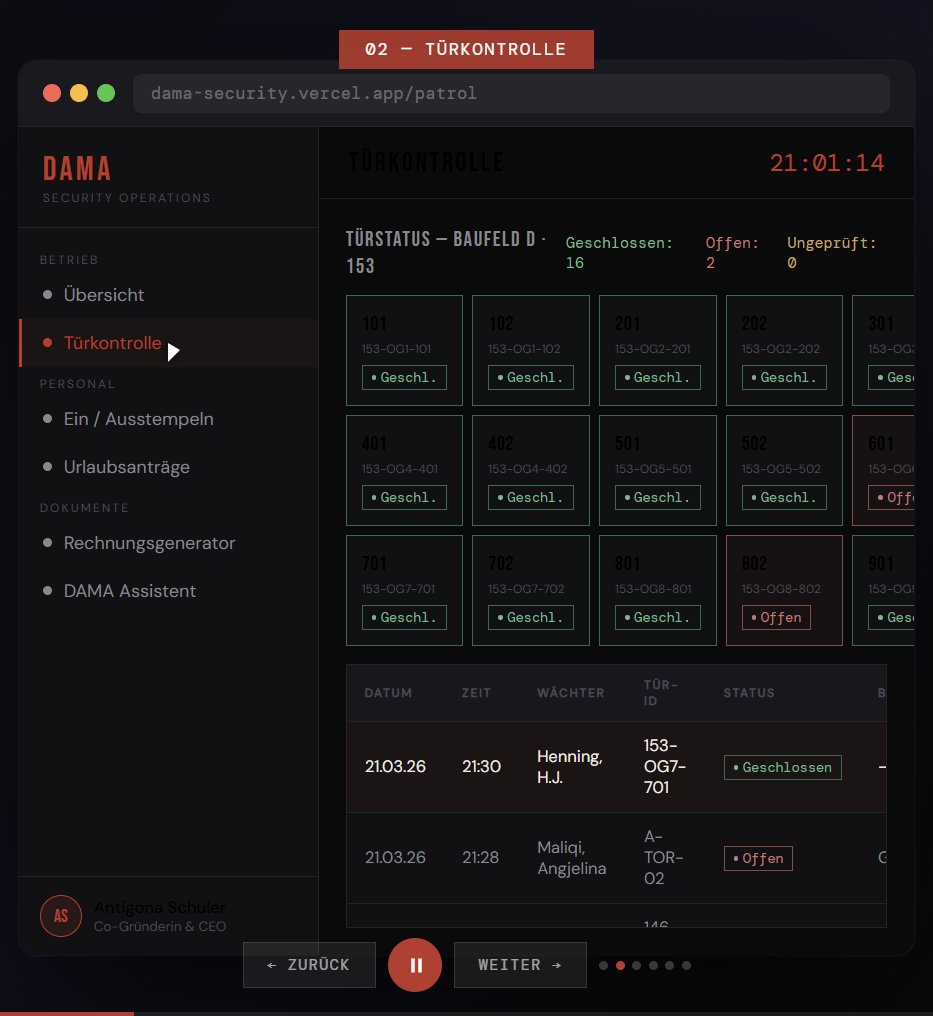
Task: Click the first slide indicator dot
Action: (x=603, y=965)
